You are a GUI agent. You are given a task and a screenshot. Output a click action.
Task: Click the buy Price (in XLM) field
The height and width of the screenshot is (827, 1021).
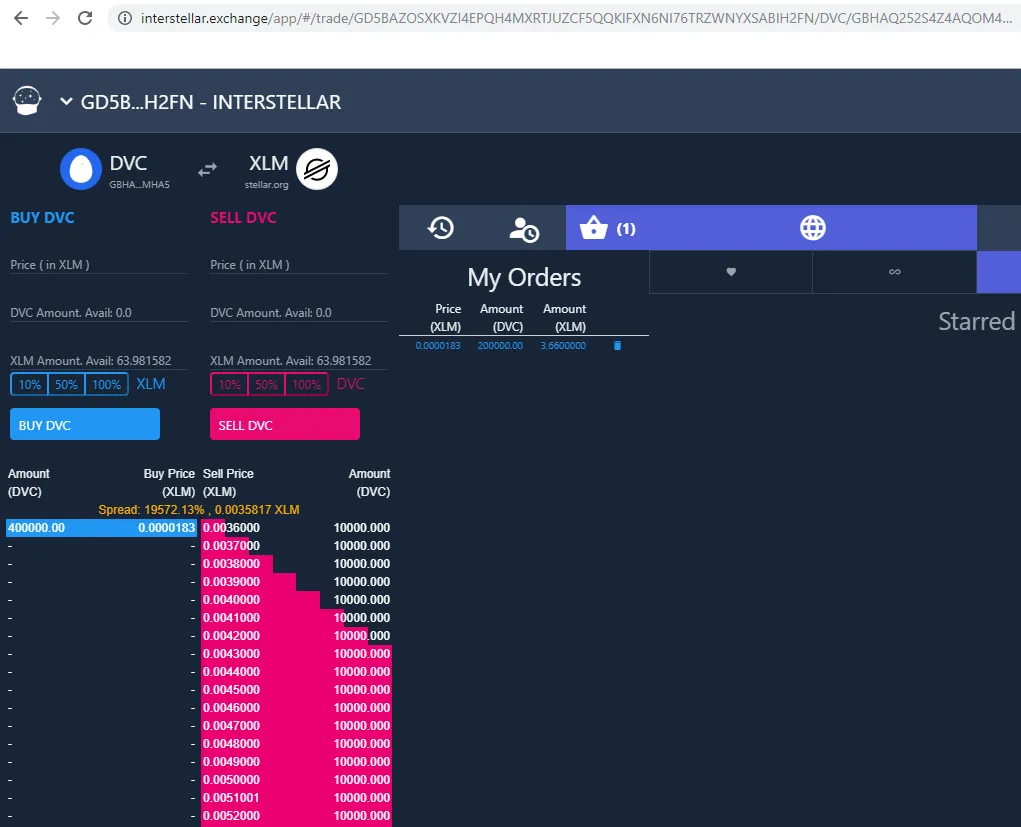pos(99,265)
